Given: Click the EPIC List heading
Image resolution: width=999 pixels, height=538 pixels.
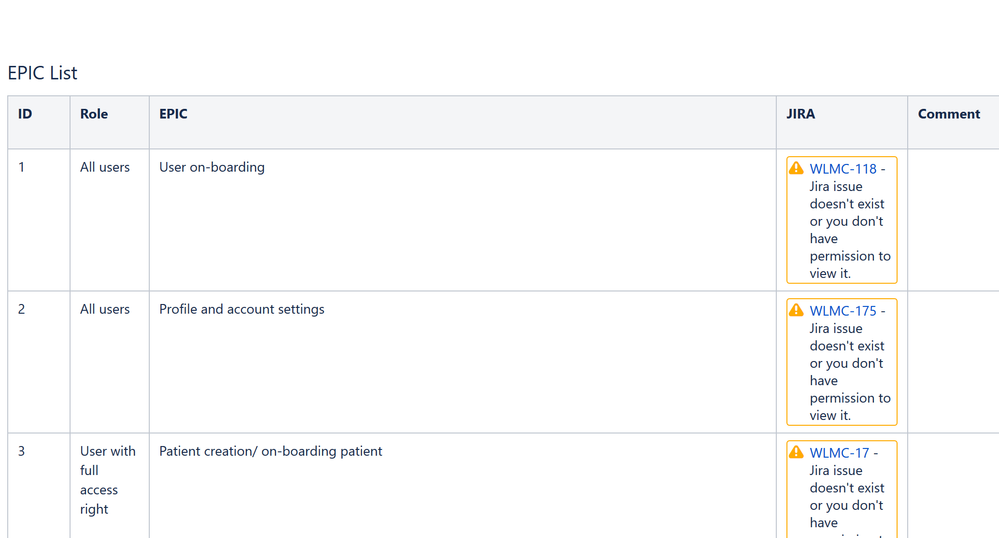Looking at the screenshot, I should tap(43, 73).
